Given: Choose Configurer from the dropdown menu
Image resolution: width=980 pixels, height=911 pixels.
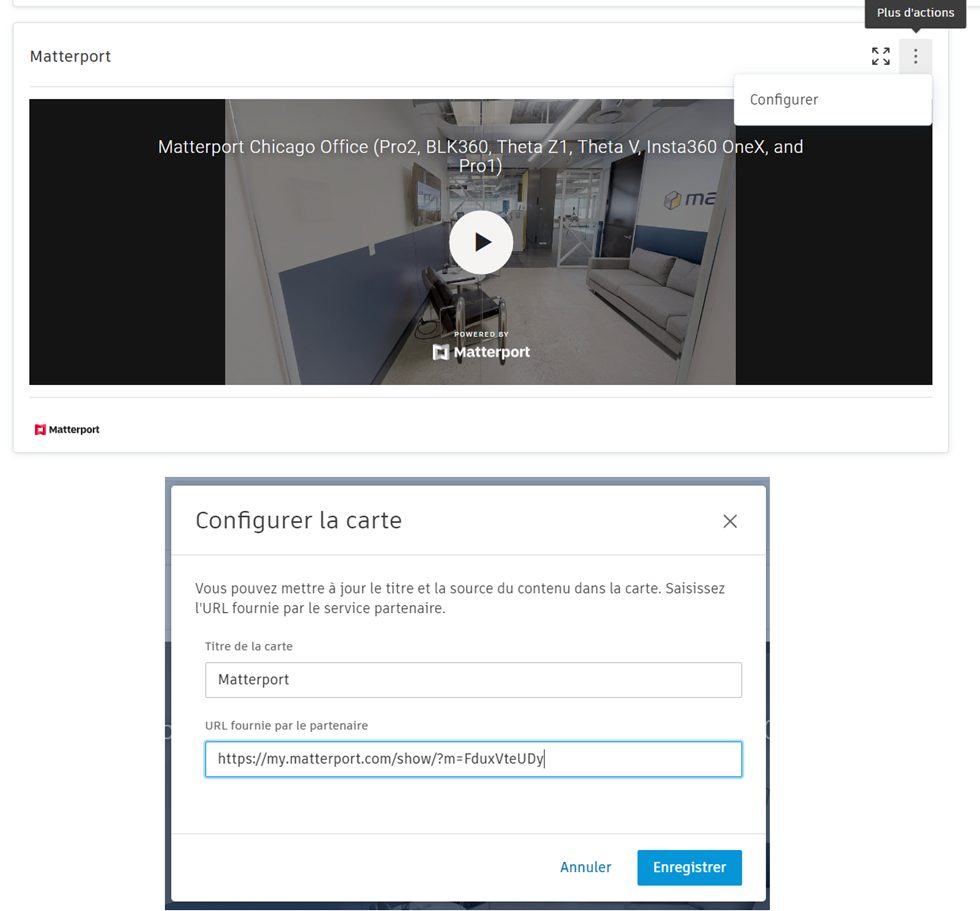Looking at the screenshot, I should (x=832, y=100).
